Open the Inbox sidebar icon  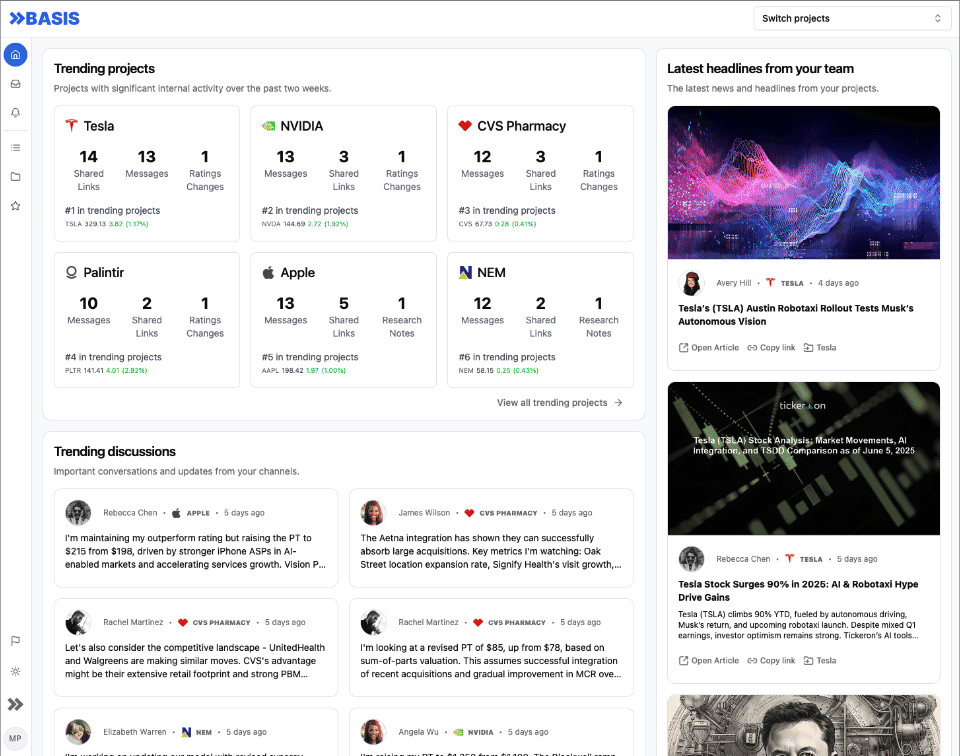click(15, 84)
